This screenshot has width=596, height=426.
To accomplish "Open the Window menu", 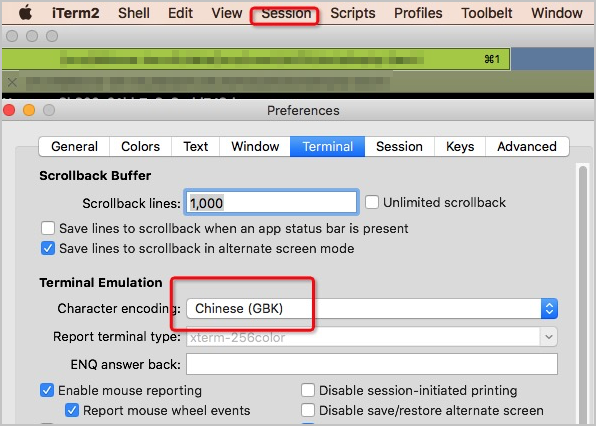I will click(x=556, y=13).
